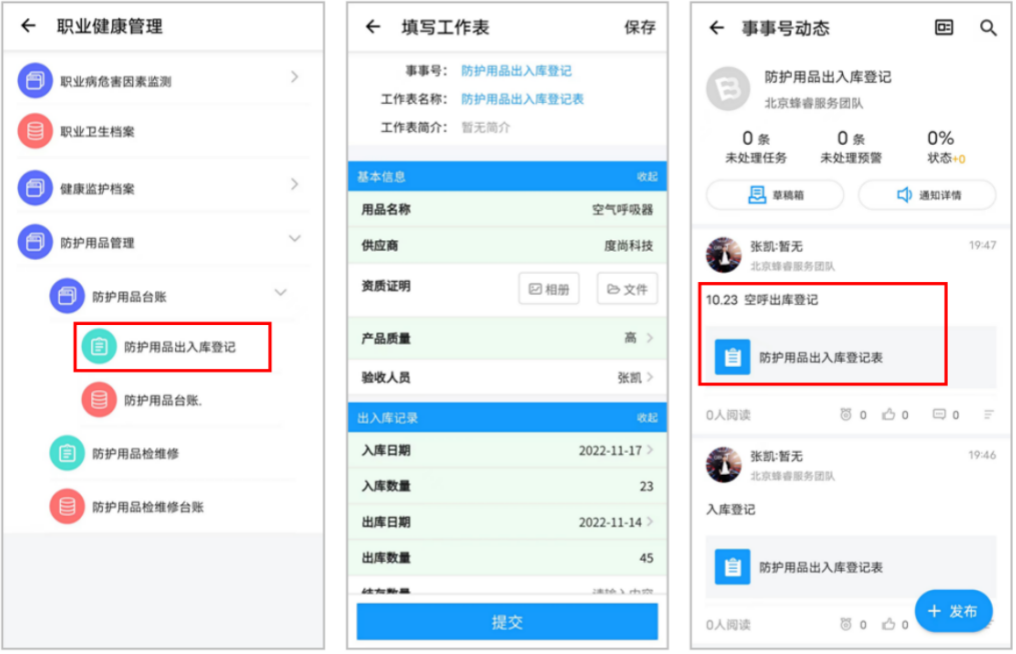This screenshot has width=1016, height=654.
Task: Collapse the 出入库记录 section via 收起
Action: click(647, 418)
